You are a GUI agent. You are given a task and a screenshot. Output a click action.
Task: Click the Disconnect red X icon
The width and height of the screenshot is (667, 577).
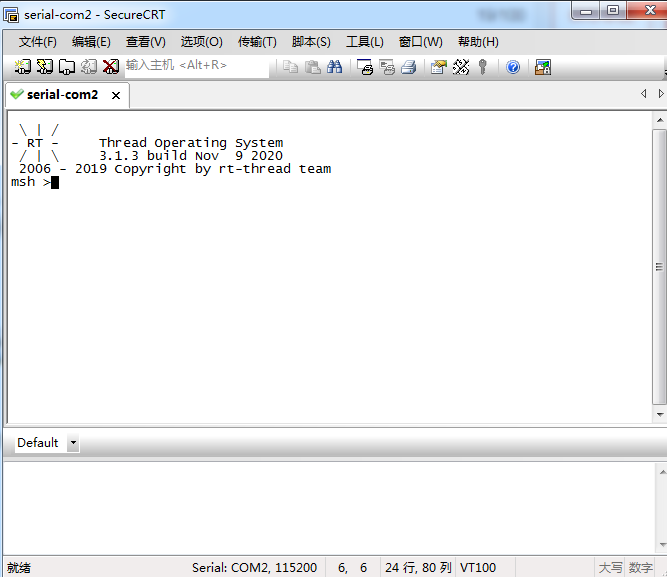point(111,66)
